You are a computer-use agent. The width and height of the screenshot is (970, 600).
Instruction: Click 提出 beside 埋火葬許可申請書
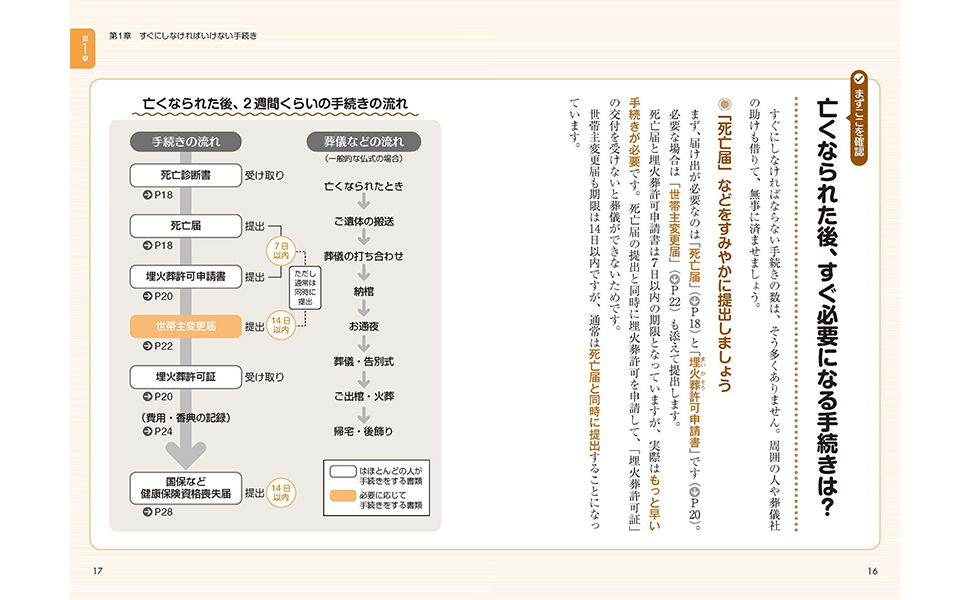click(255, 277)
